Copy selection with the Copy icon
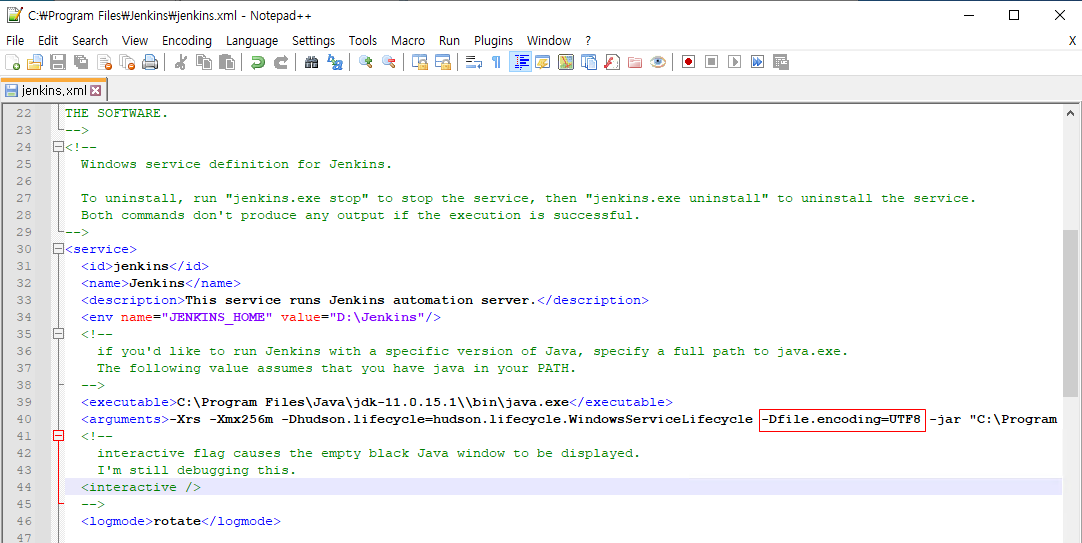The height and width of the screenshot is (543, 1082). click(204, 62)
